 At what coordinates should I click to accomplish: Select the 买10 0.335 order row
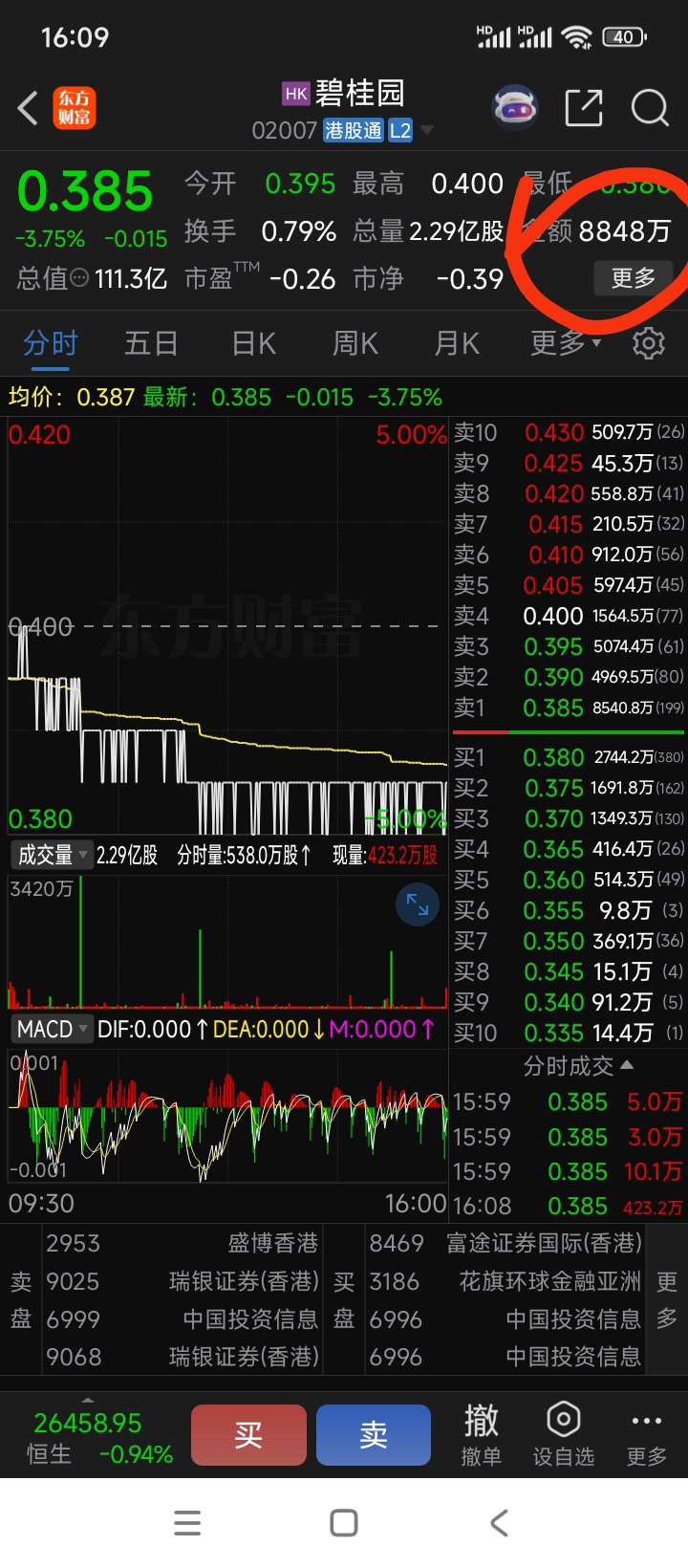coord(569,1034)
